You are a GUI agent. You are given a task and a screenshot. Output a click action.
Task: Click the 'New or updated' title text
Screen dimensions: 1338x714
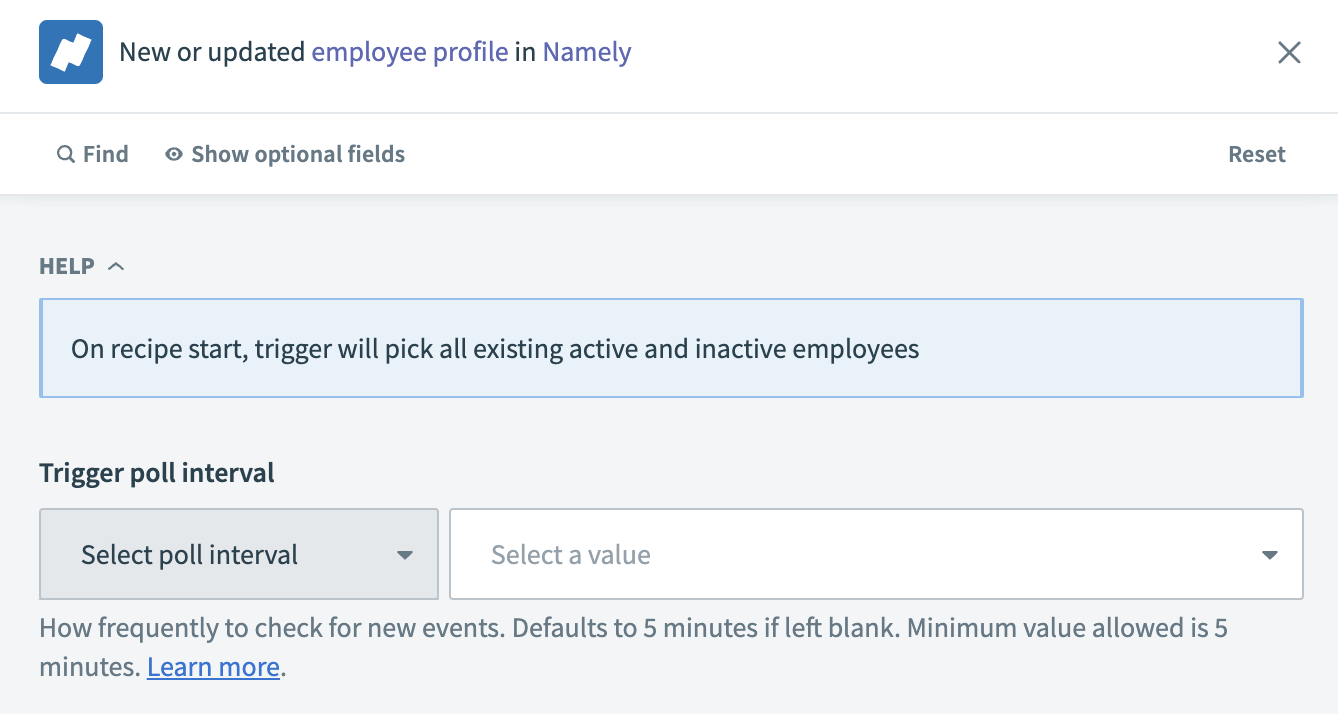(212, 52)
